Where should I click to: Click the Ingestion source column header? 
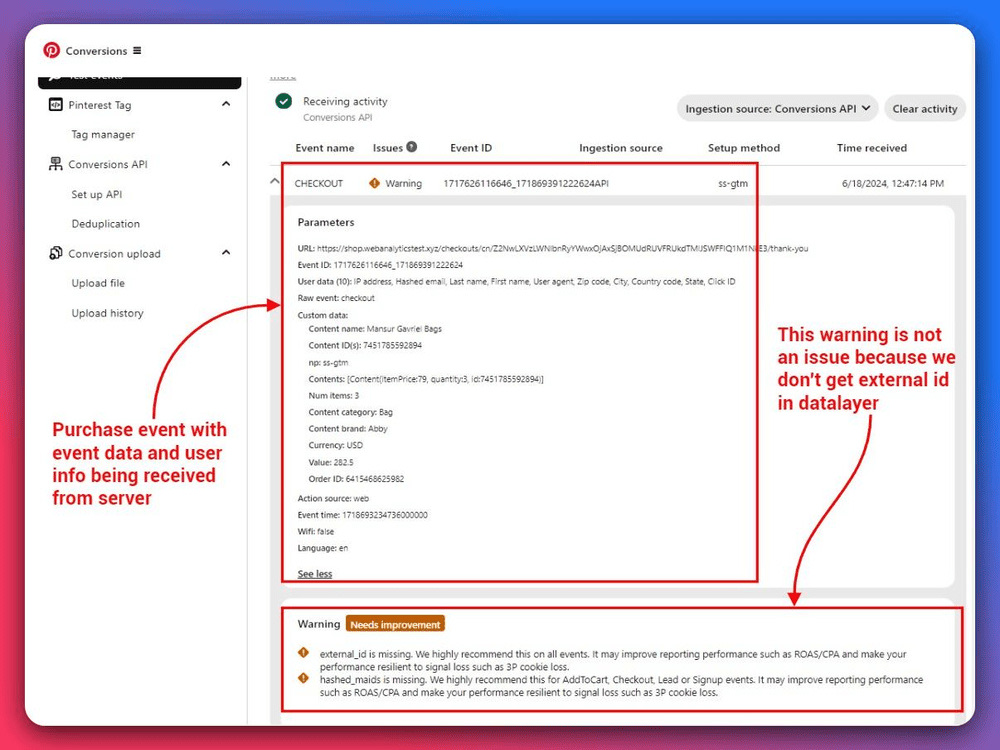[621, 148]
